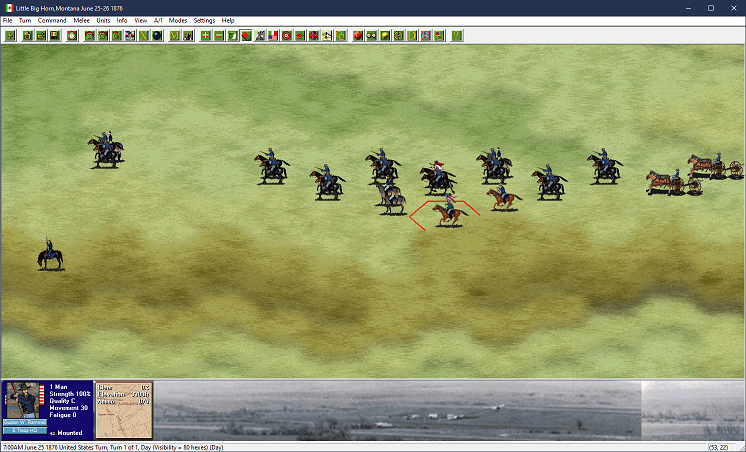746x452 pixels.
Task: Click the yellow question mark help icon
Action: click(457, 36)
